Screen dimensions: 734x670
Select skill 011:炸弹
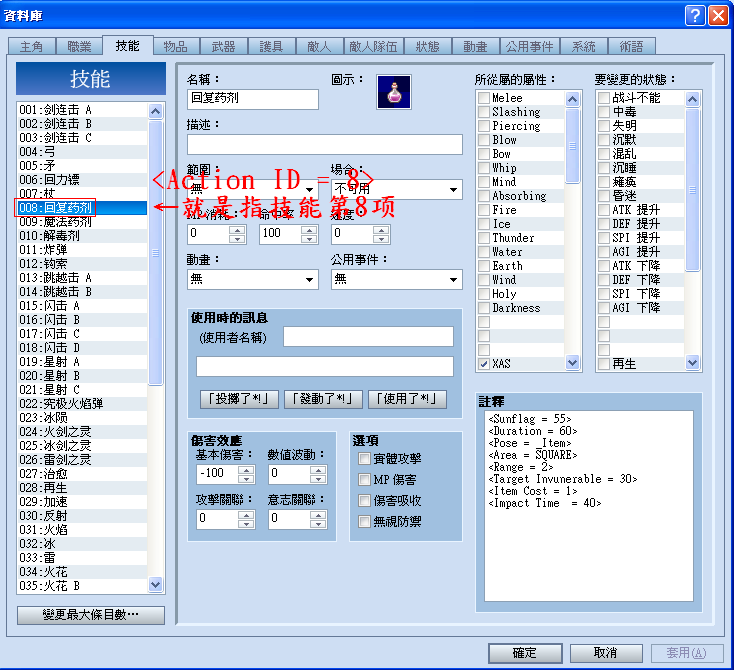pos(81,250)
